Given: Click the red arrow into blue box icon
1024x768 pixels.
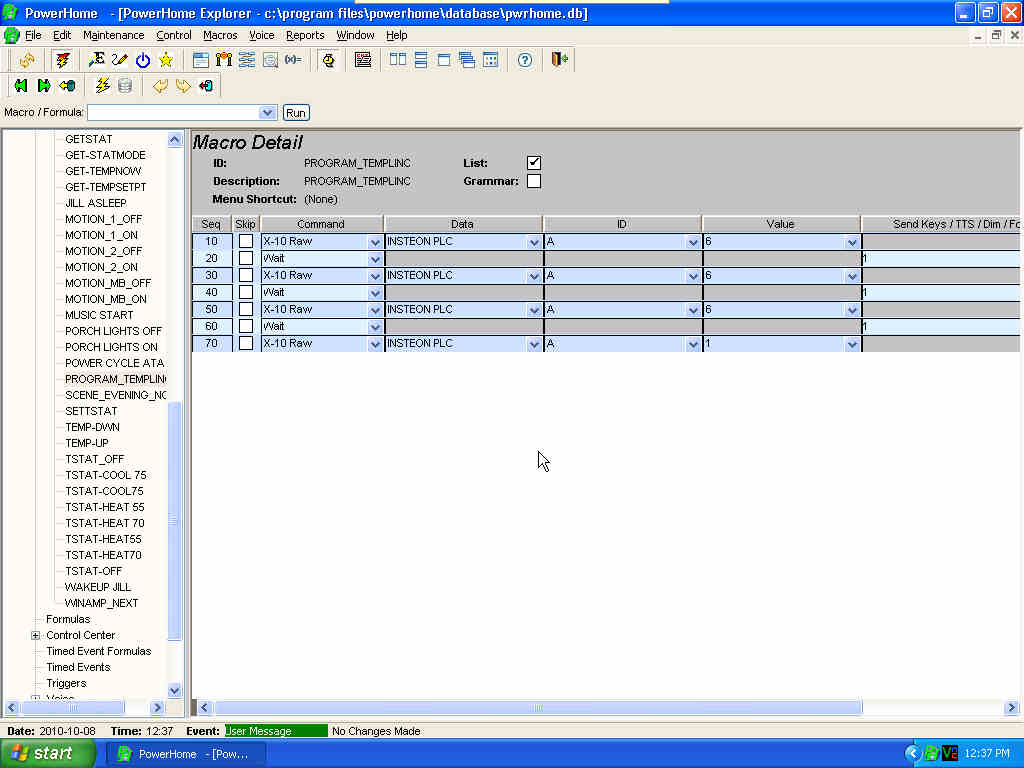Looking at the screenshot, I should tap(206, 86).
